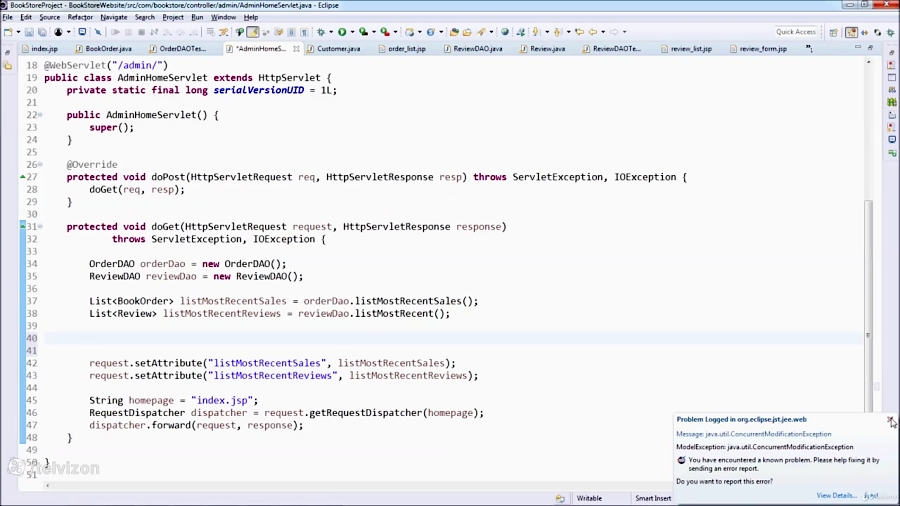Click the Next Annotation arrow icon
The image size is (900, 506).
pyautogui.click(x=535, y=32)
